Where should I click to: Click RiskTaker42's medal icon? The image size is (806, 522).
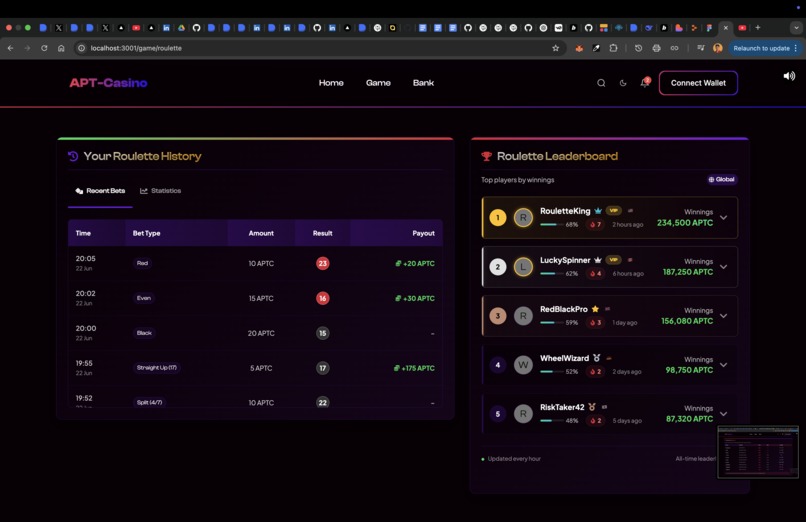click(592, 407)
